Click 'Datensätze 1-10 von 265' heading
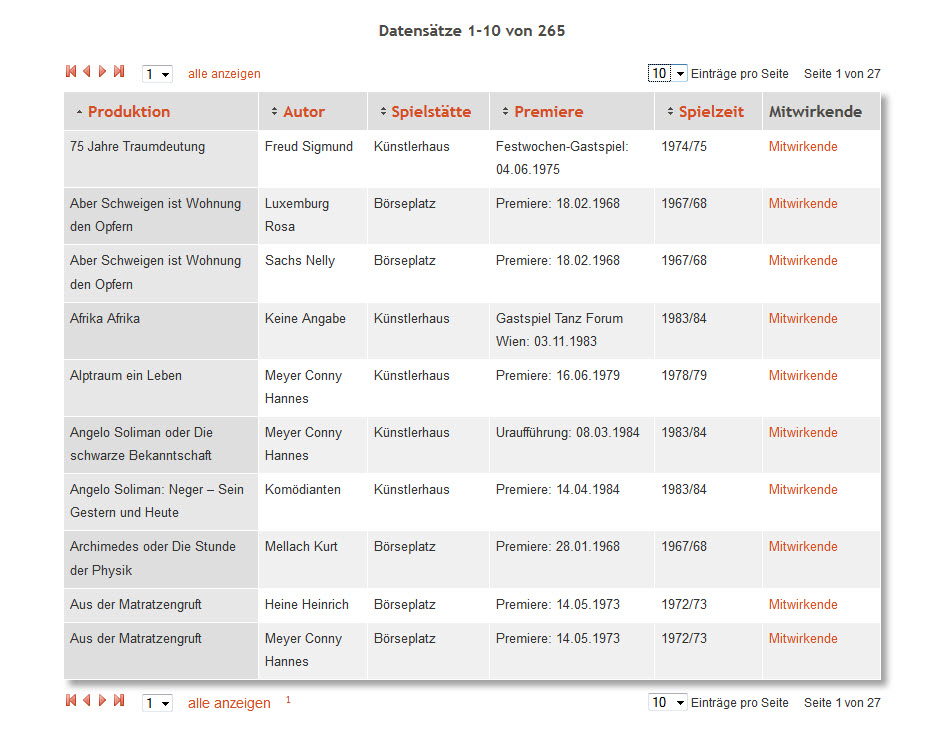948x731 pixels. (472, 31)
